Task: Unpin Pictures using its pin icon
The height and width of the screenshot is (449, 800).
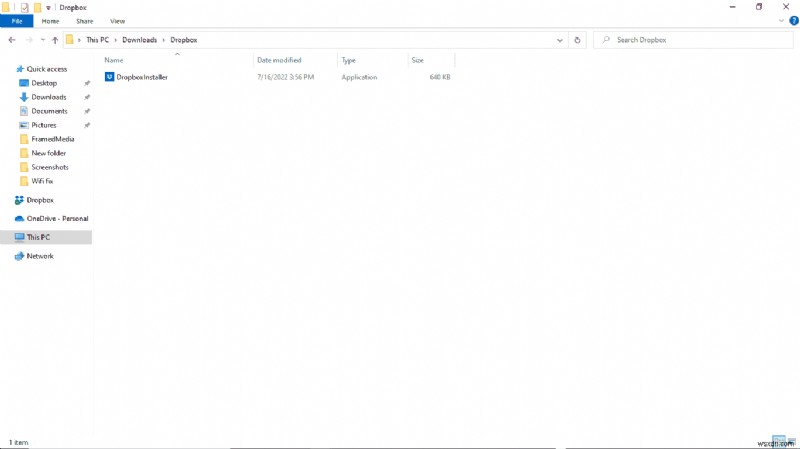Action: coord(87,125)
